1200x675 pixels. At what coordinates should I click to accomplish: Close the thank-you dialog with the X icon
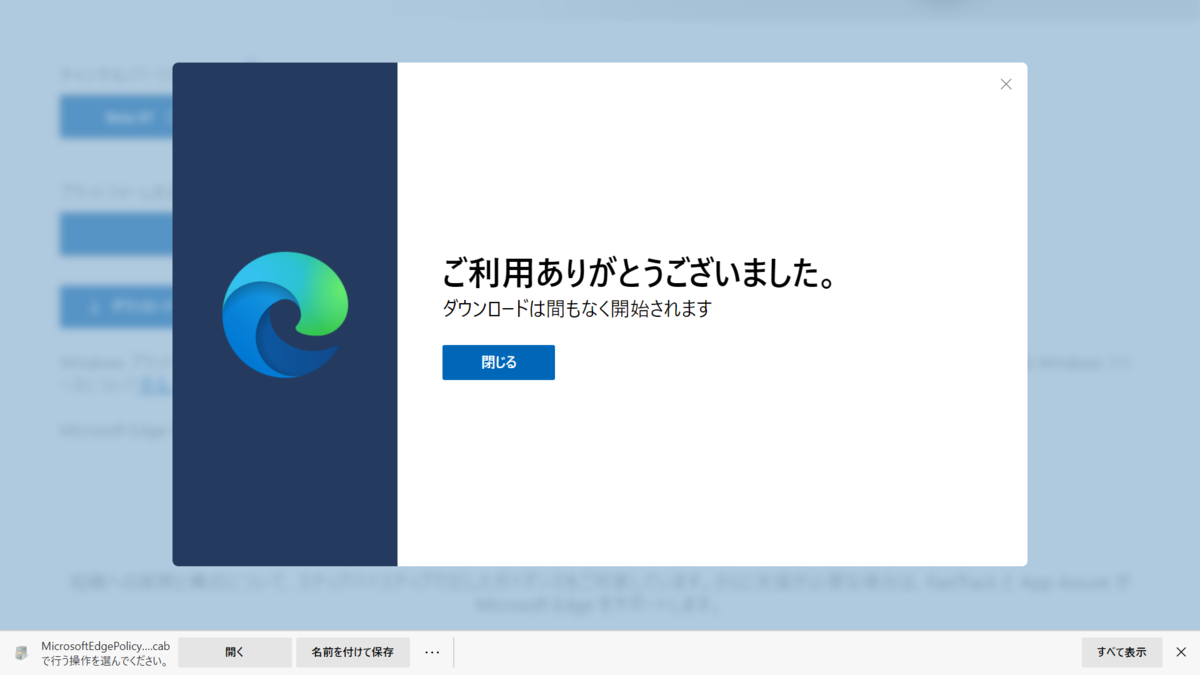1006,84
